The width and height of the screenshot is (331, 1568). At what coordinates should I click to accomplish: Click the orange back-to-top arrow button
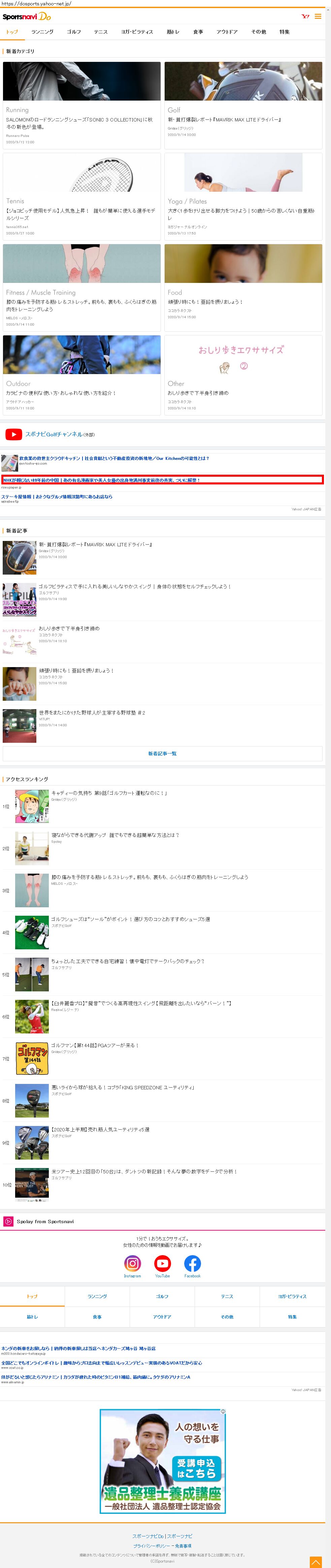coord(315,1562)
